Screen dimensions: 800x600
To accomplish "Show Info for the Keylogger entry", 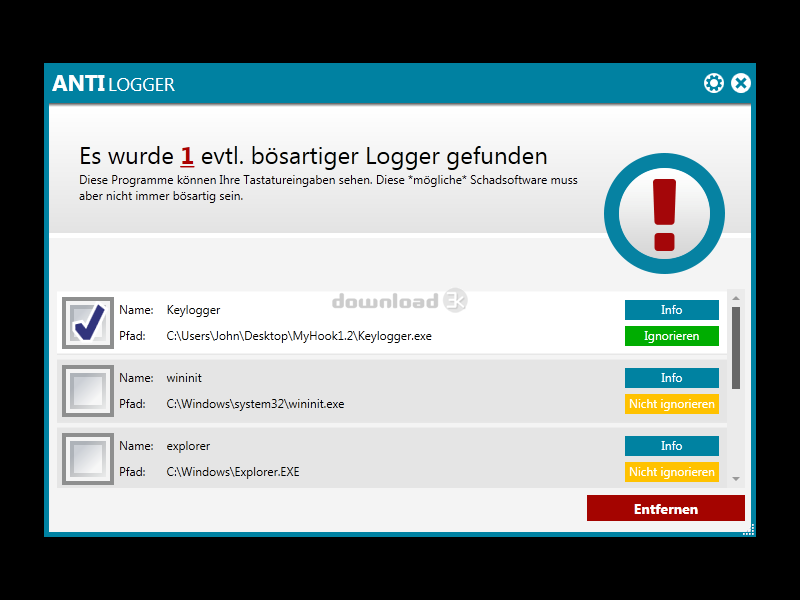I will pyautogui.click(x=671, y=310).
